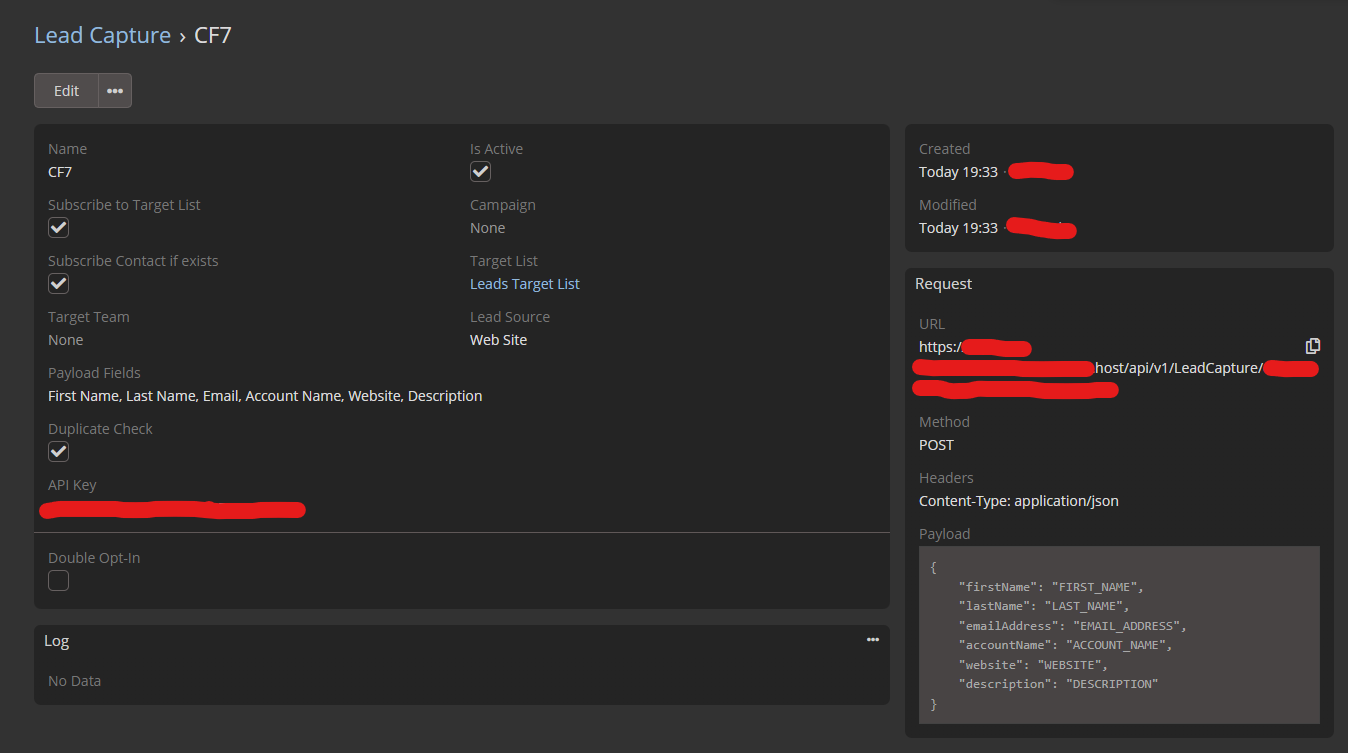1348x753 pixels.
Task: Click the Content-Type: application/json header text
Action: [1019, 501]
